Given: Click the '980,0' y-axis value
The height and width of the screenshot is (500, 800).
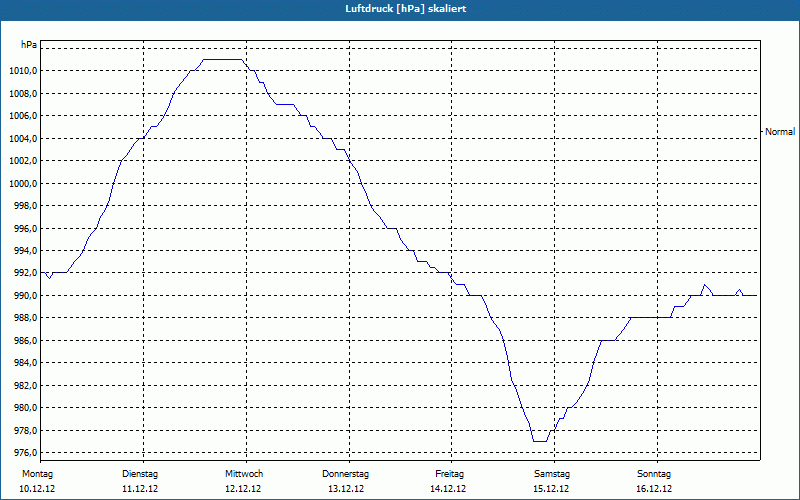Looking at the screenshot, I should pos(26,408).
